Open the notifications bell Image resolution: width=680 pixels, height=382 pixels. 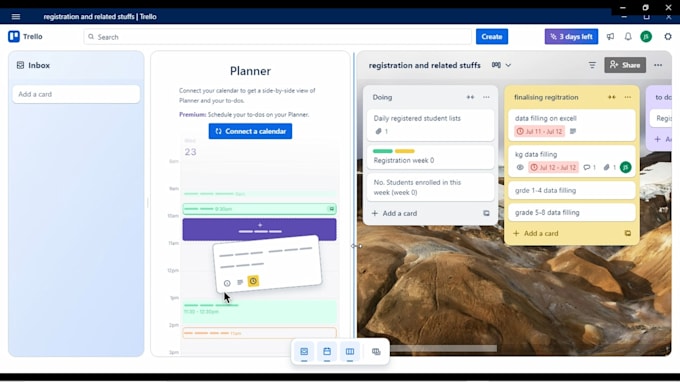(628, 37)
